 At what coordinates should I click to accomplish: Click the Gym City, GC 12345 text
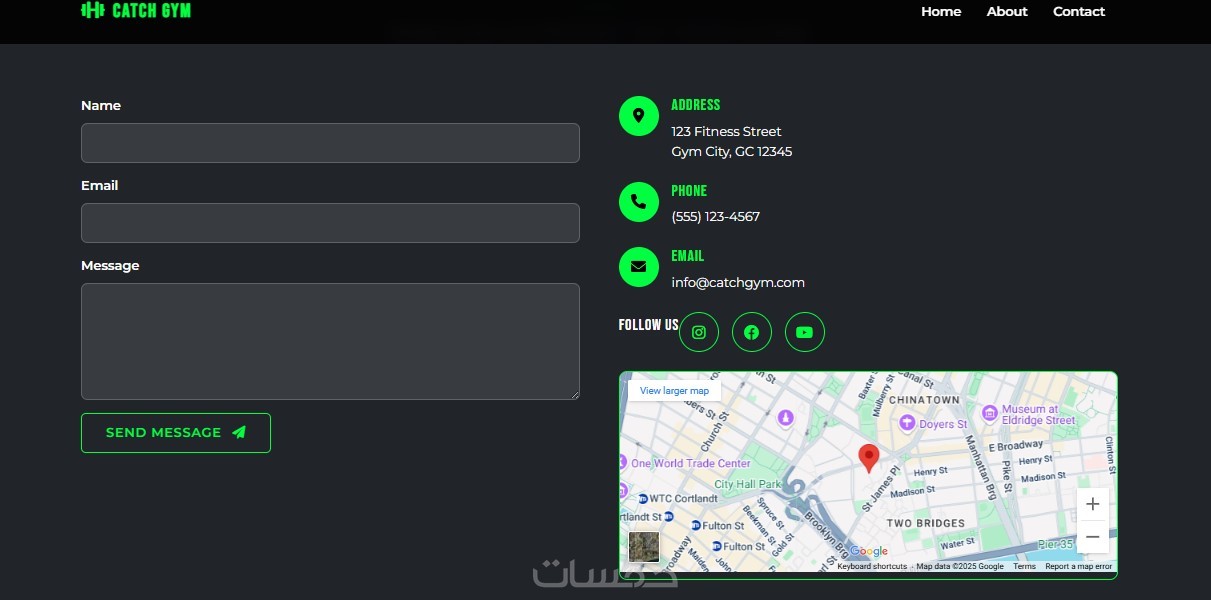point(731,152)
